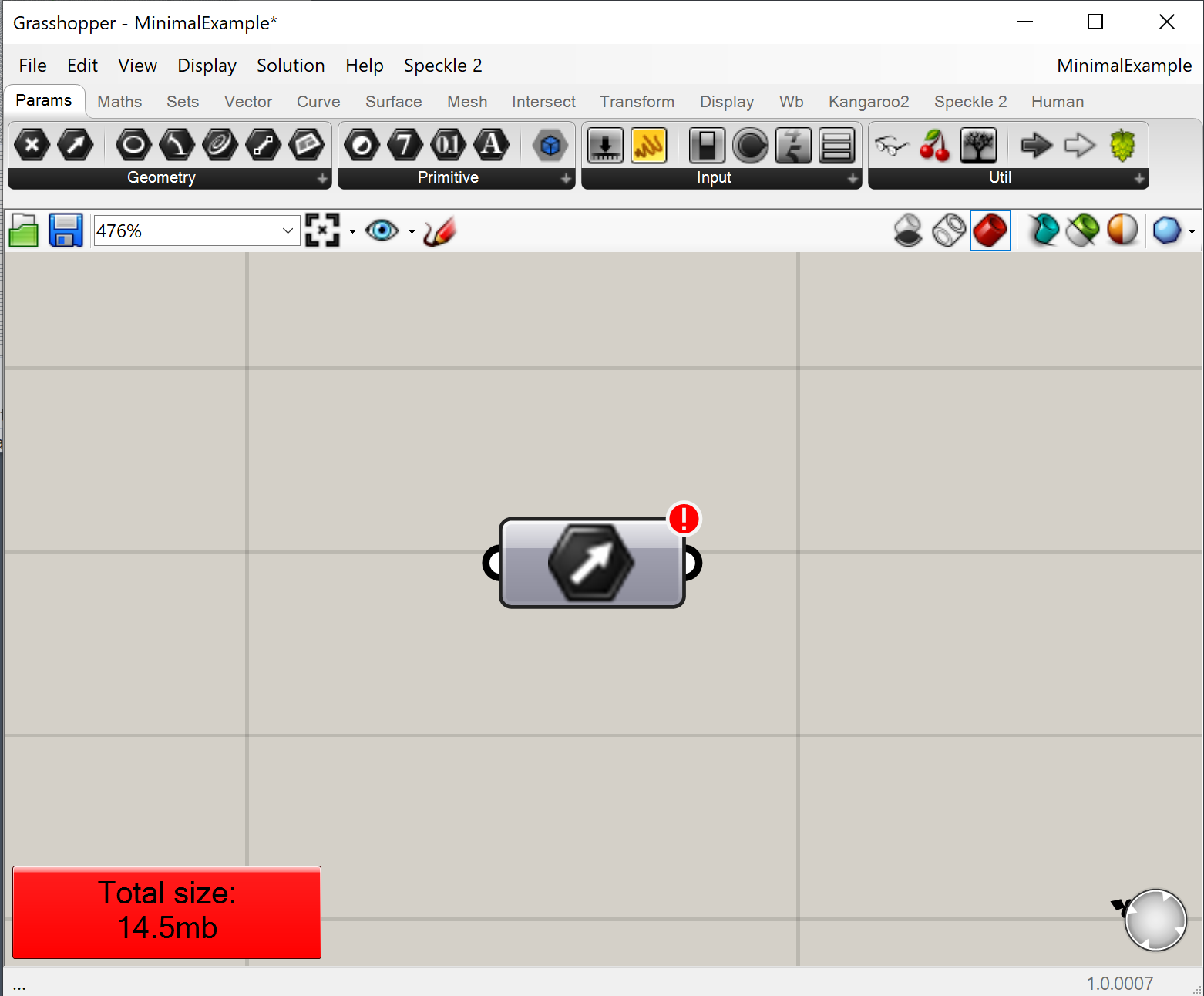Select the Curve parameter spiral icon
The image size is (1204, 996).
[220, 145]
